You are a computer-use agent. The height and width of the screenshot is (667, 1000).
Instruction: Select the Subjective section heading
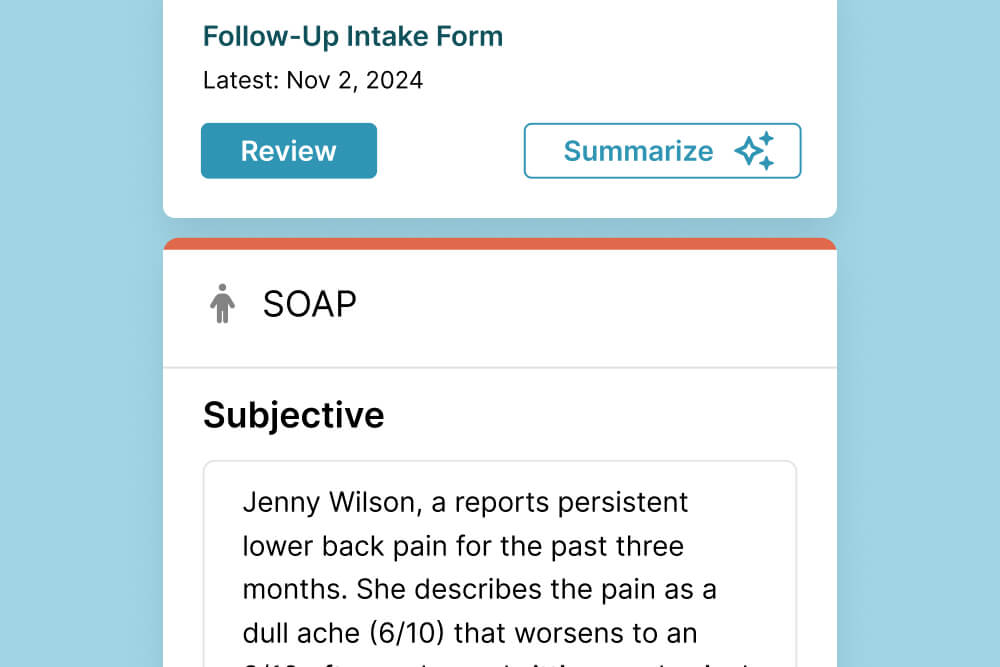pos(294,414)
